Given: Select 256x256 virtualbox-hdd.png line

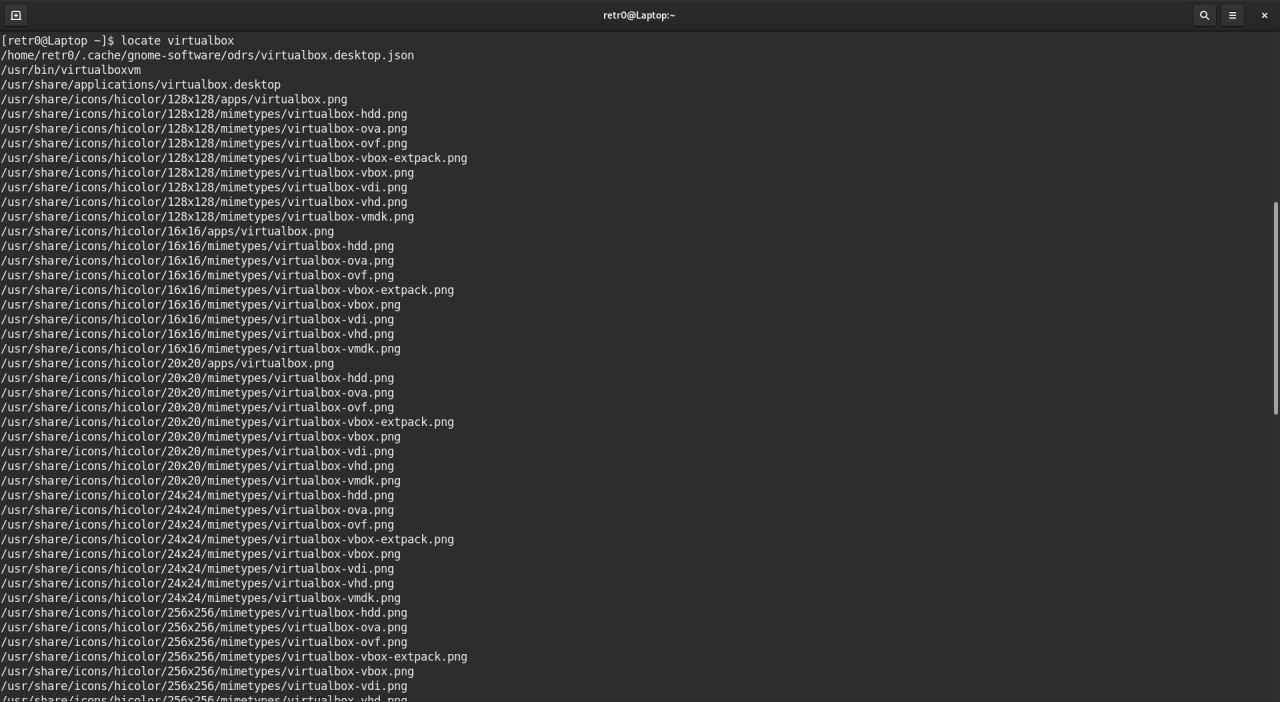Looking at the screenshot, I should point(204,613).
